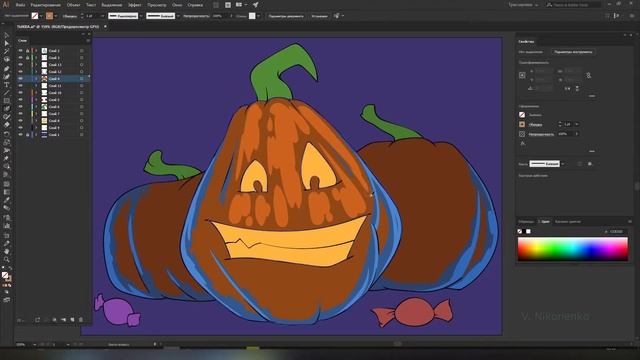Select the Eraser tool
Image resolution: width=640 pixels, height=360 pixels.
pyautogui.click(x=7, y=125)
